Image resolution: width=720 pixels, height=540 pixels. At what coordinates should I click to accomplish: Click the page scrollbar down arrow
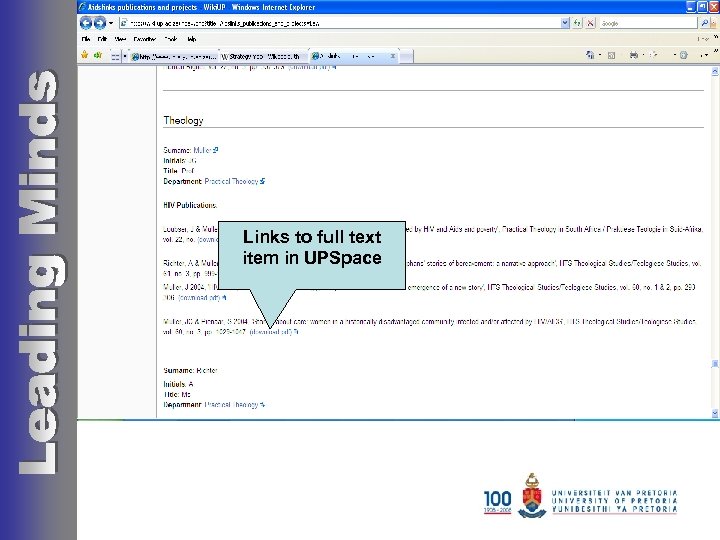[714, 413]
